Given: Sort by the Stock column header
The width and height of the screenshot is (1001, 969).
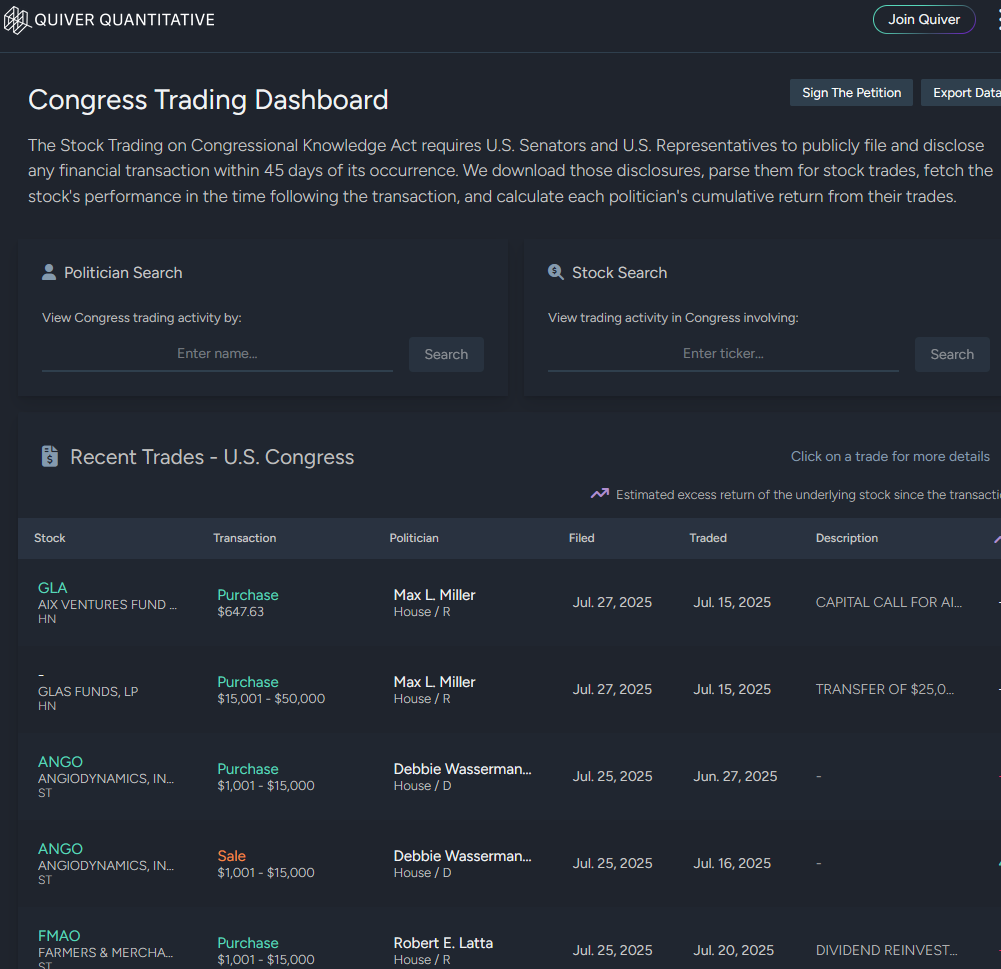Looking at the screenshot, I should click(50, 538).
